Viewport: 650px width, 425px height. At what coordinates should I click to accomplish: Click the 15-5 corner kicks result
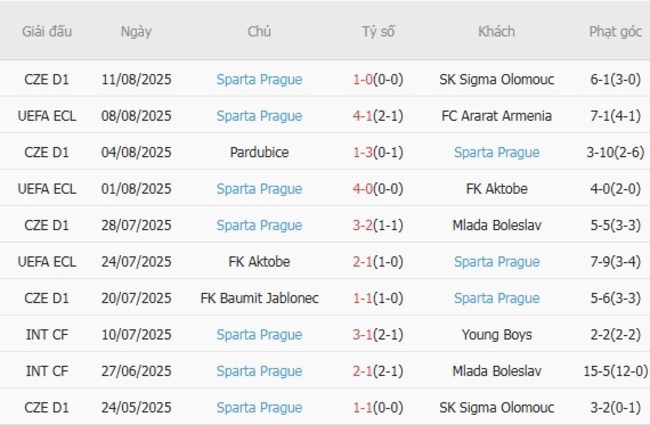pyautogui.click(x=600, y=371)
